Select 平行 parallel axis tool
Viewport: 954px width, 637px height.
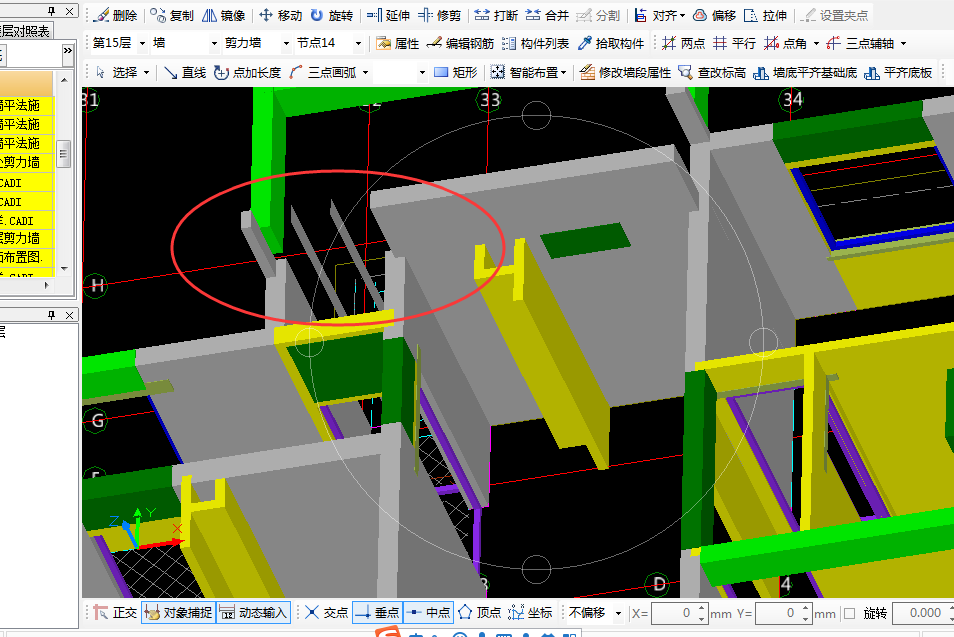pos(734,43)
